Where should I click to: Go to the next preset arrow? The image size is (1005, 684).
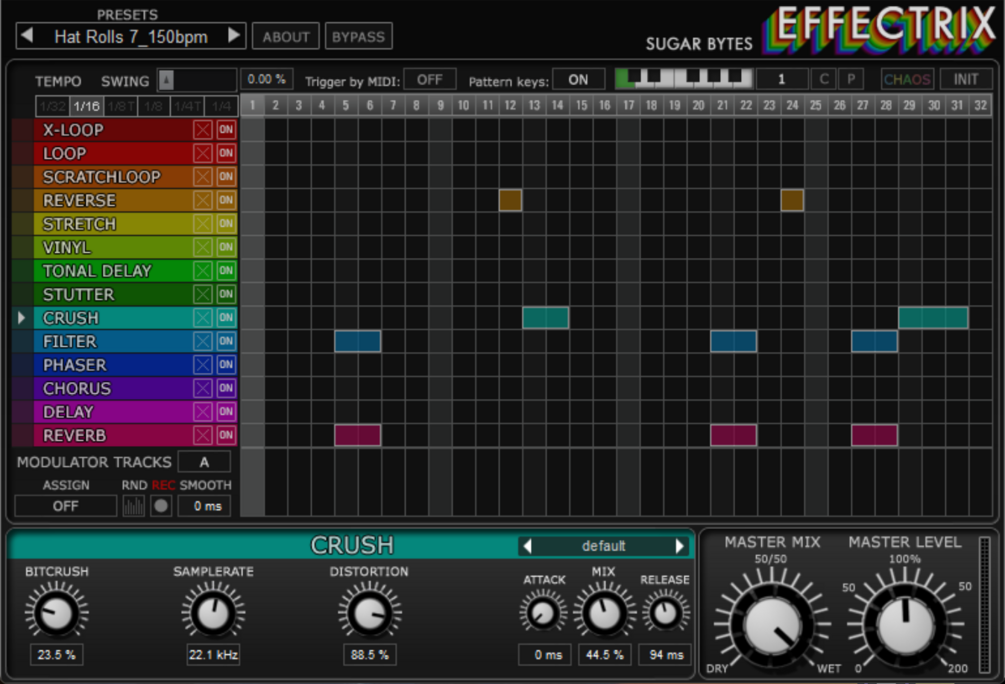(234, 35)
